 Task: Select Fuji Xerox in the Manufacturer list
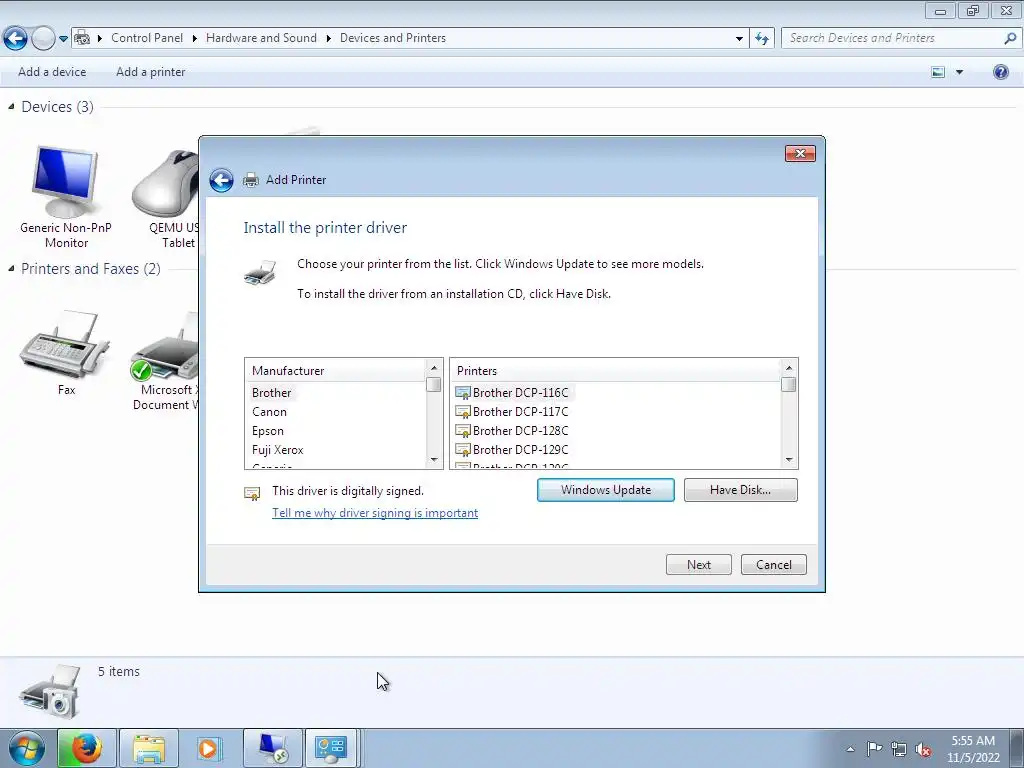click(x=278, y=450)
